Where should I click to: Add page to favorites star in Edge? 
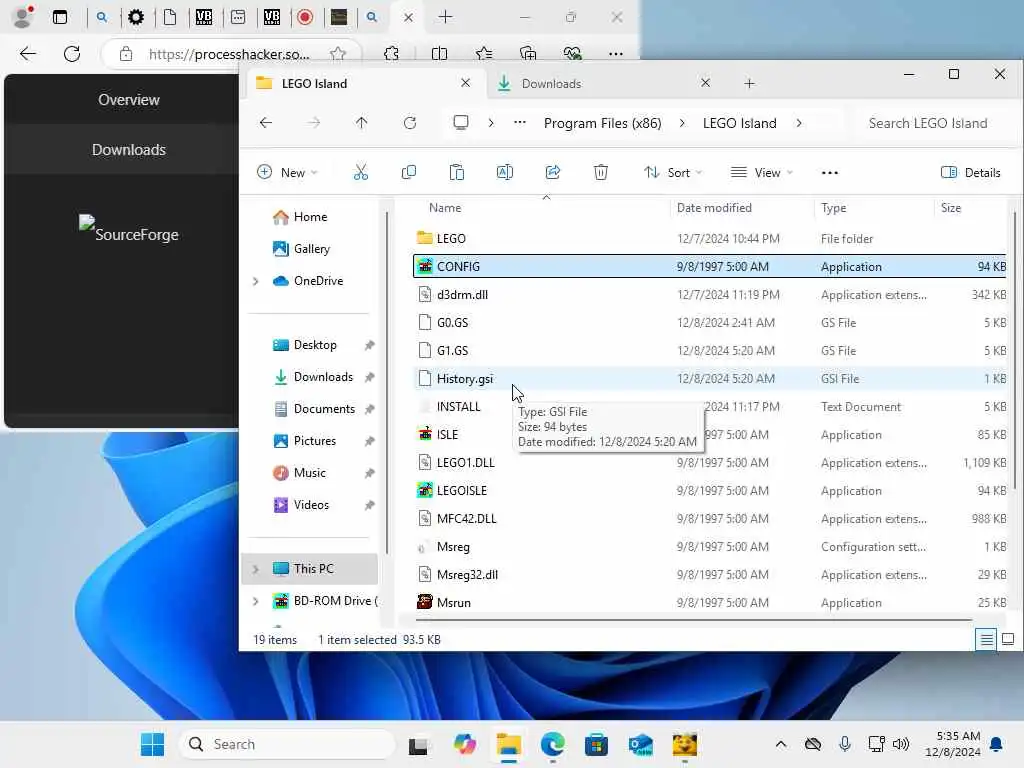coord(338,54)
